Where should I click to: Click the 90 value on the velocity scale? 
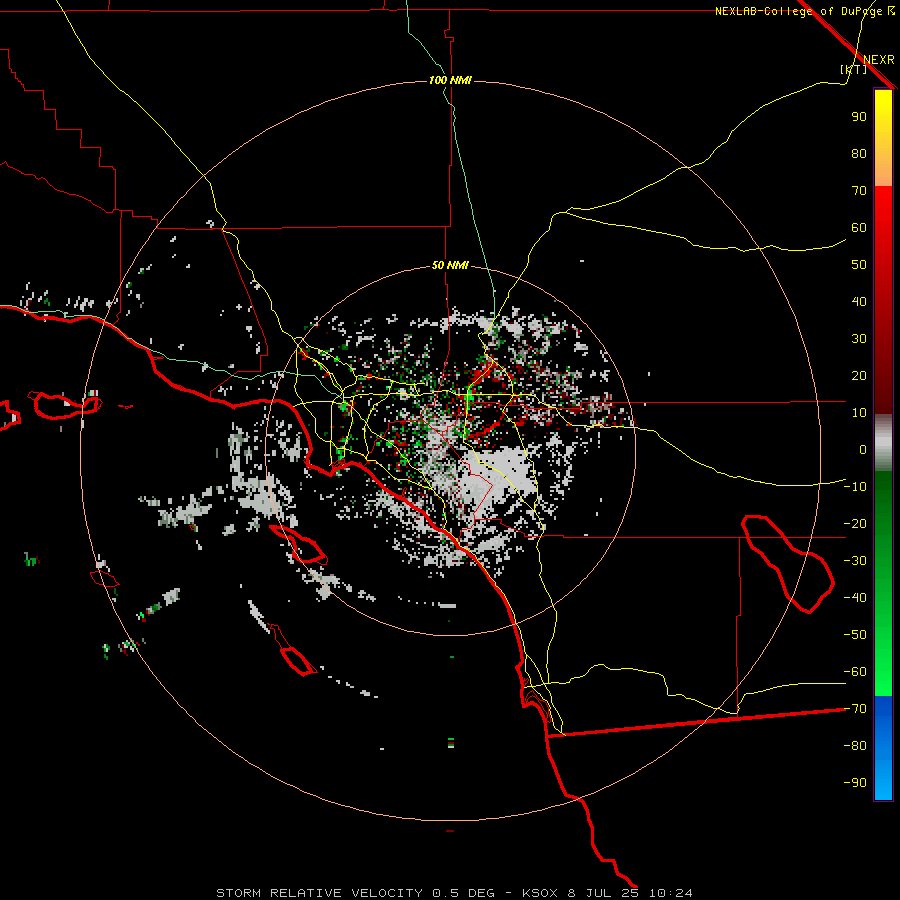tap(859, 117)
